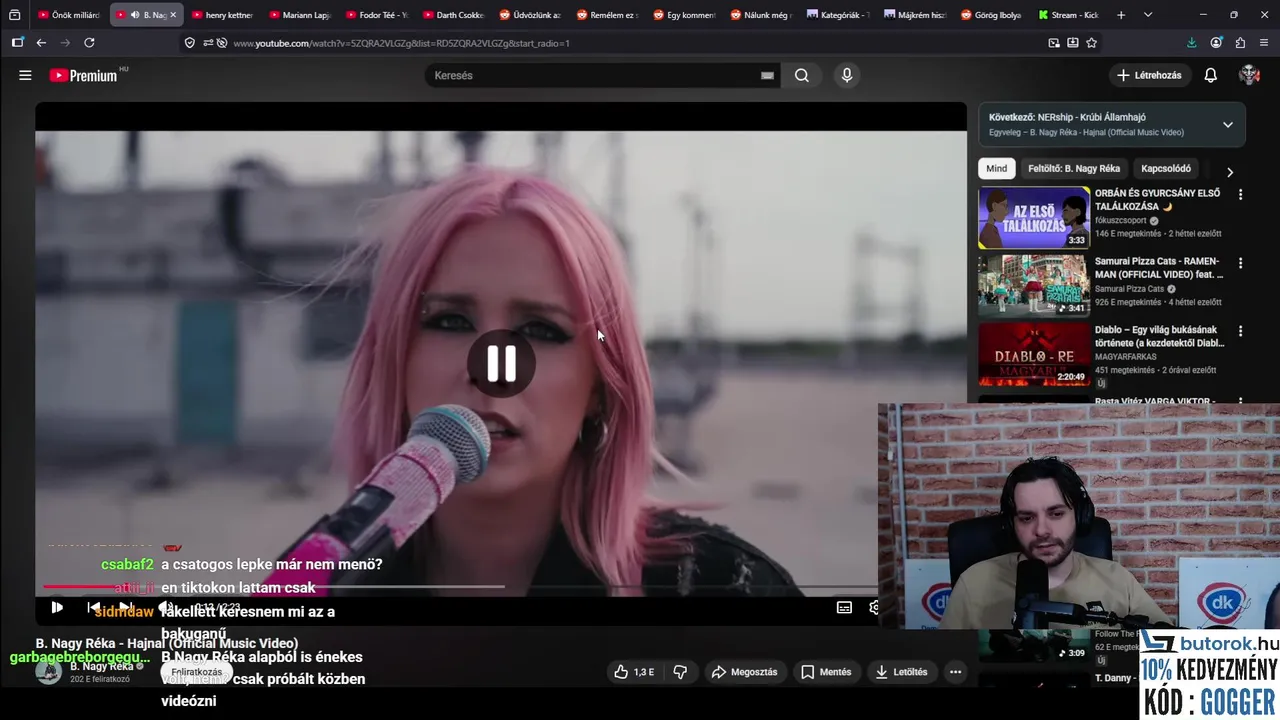Viewport: 1280px width, 720px height.
Task: Open options for ORBÁN ÉS GYURCSÁNY video
Action: tap(1241, 195)
